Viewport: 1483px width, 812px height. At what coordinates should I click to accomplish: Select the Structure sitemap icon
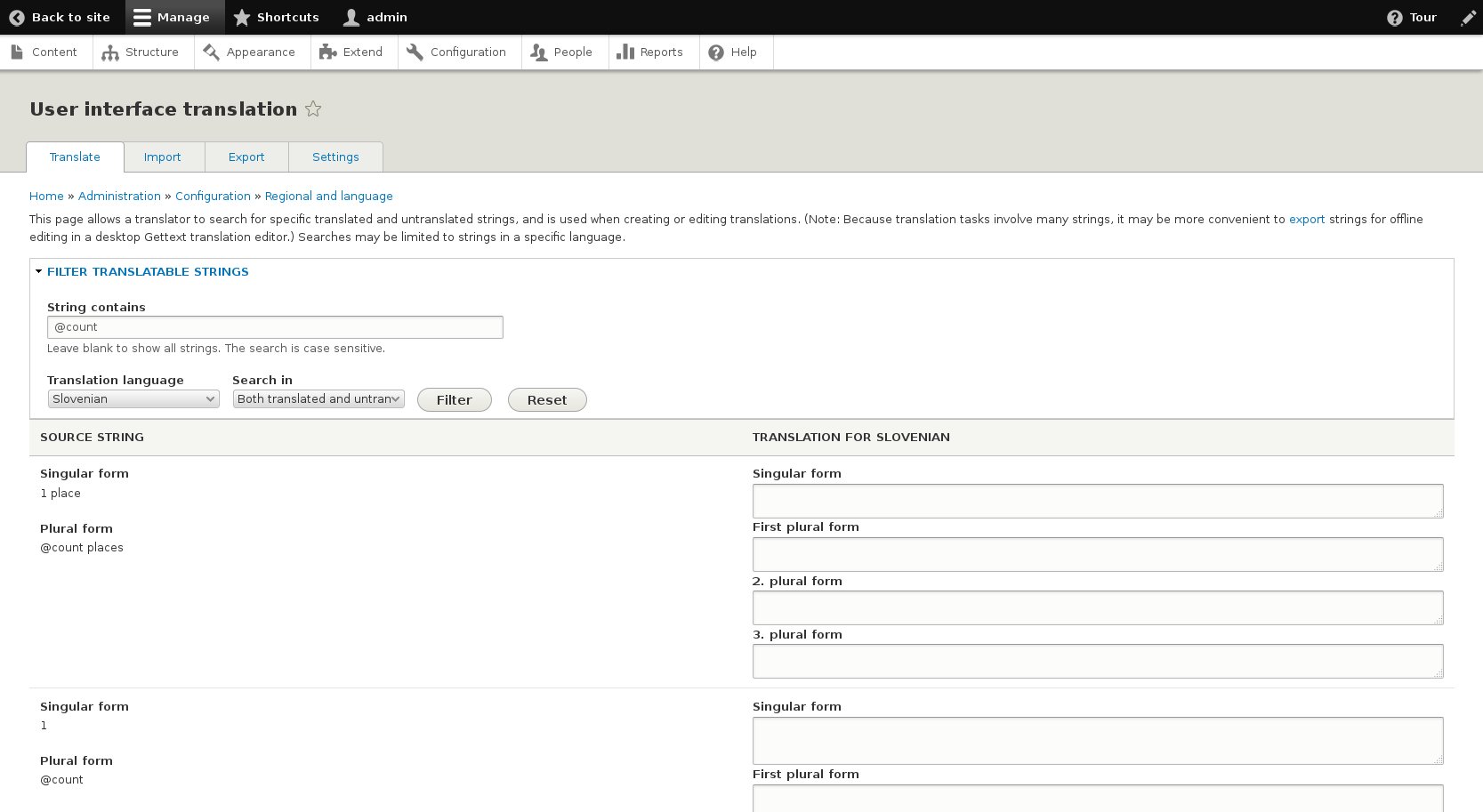[x=110, y=52]
